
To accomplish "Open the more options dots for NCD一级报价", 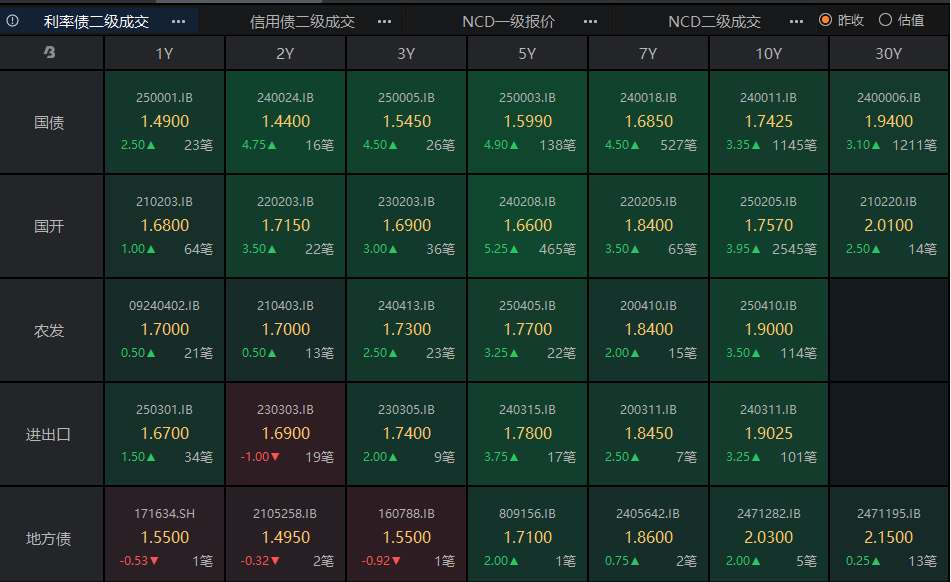I will point(591,21).
